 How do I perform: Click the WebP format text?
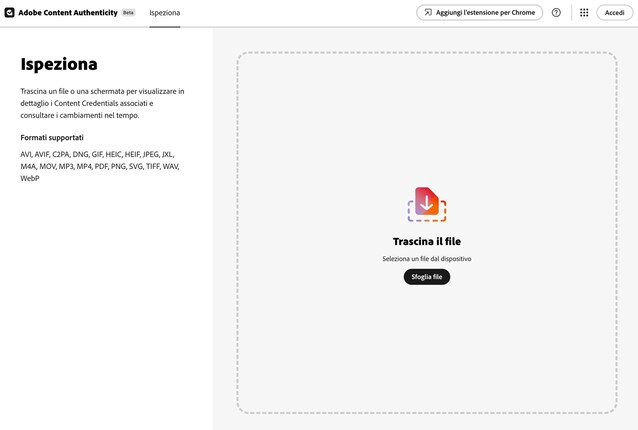pyautogui.click(x=30, y=178)
